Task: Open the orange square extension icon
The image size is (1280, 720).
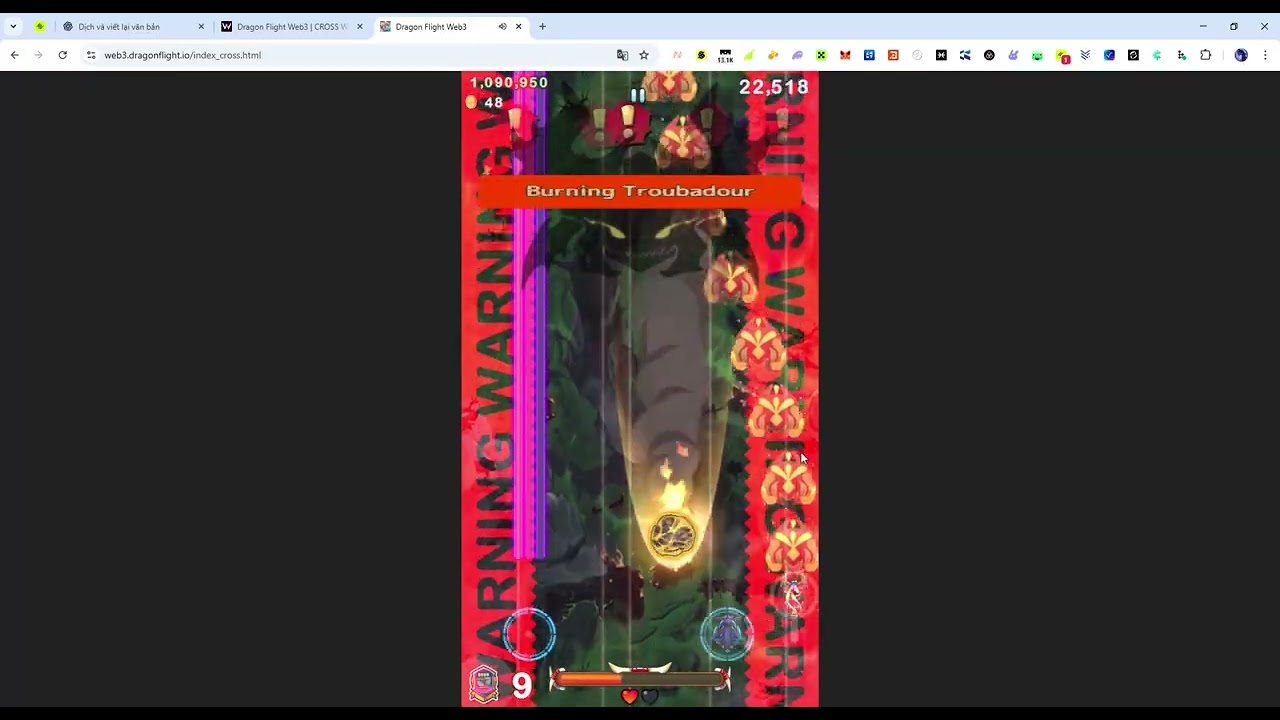Action: click(893, 55)
